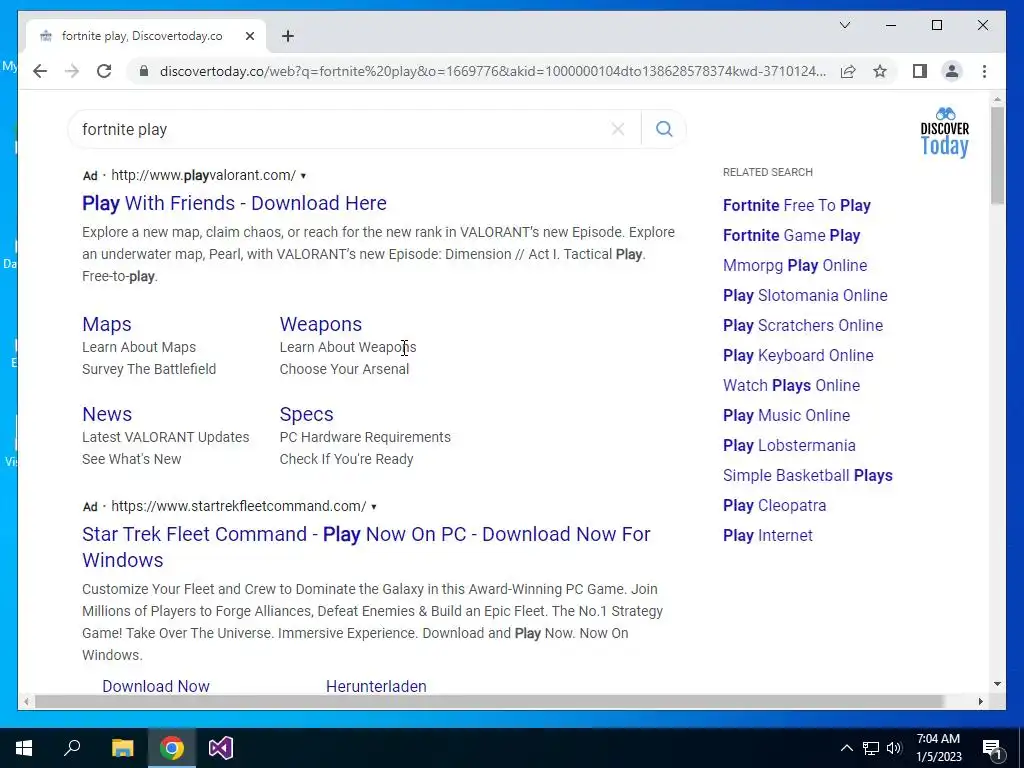The height and width of the screenshot is (768, 1024).
Task: Open the Weapons sitelink
Action: [x=321, y=324]
